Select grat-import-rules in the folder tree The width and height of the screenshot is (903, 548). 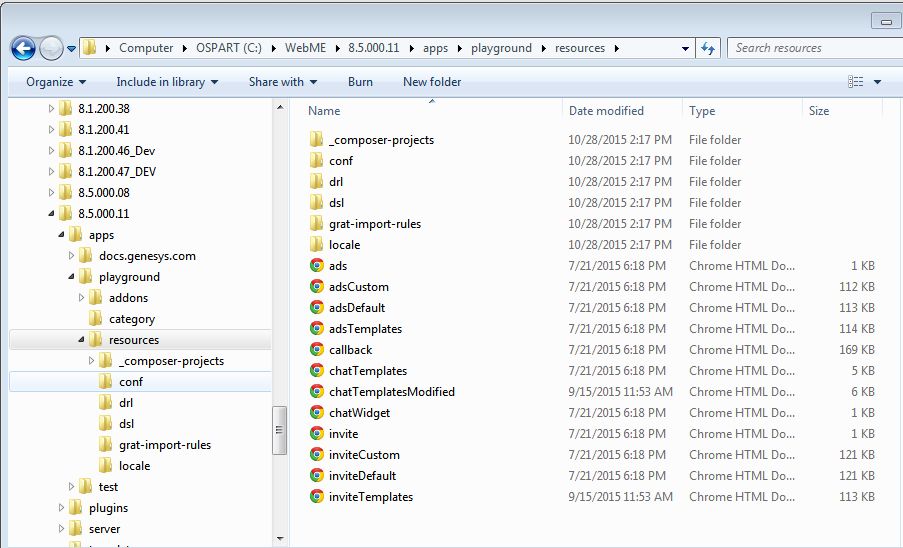pyautogui.click(x=165, y=445)
